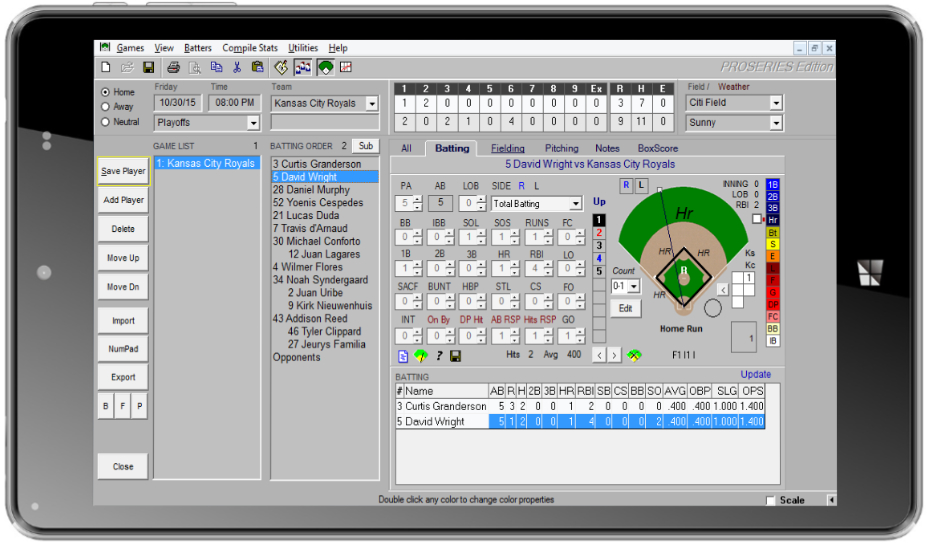Increase the PA stepper value

418,200
